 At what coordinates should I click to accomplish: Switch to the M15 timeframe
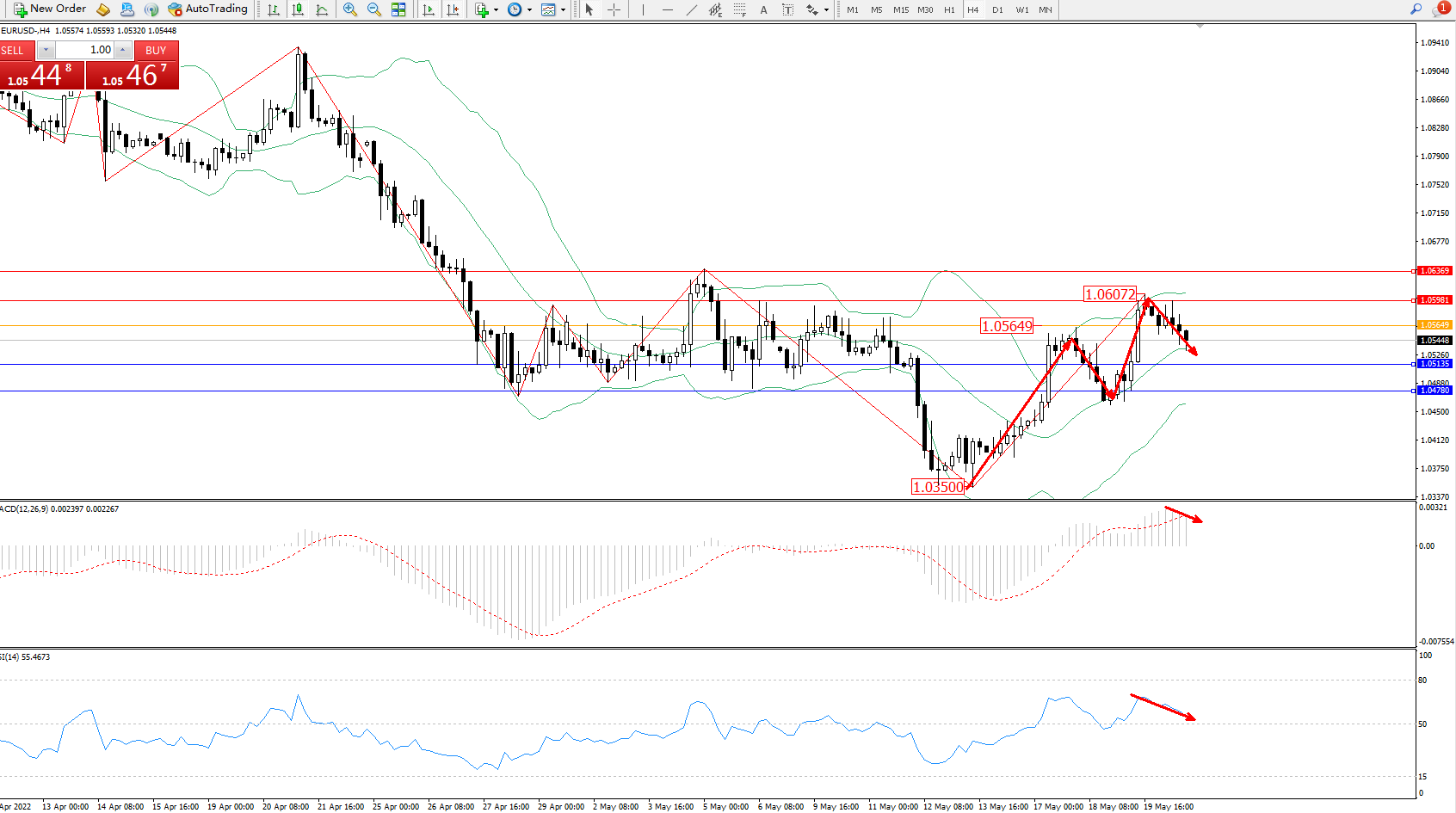coord(901,9)
